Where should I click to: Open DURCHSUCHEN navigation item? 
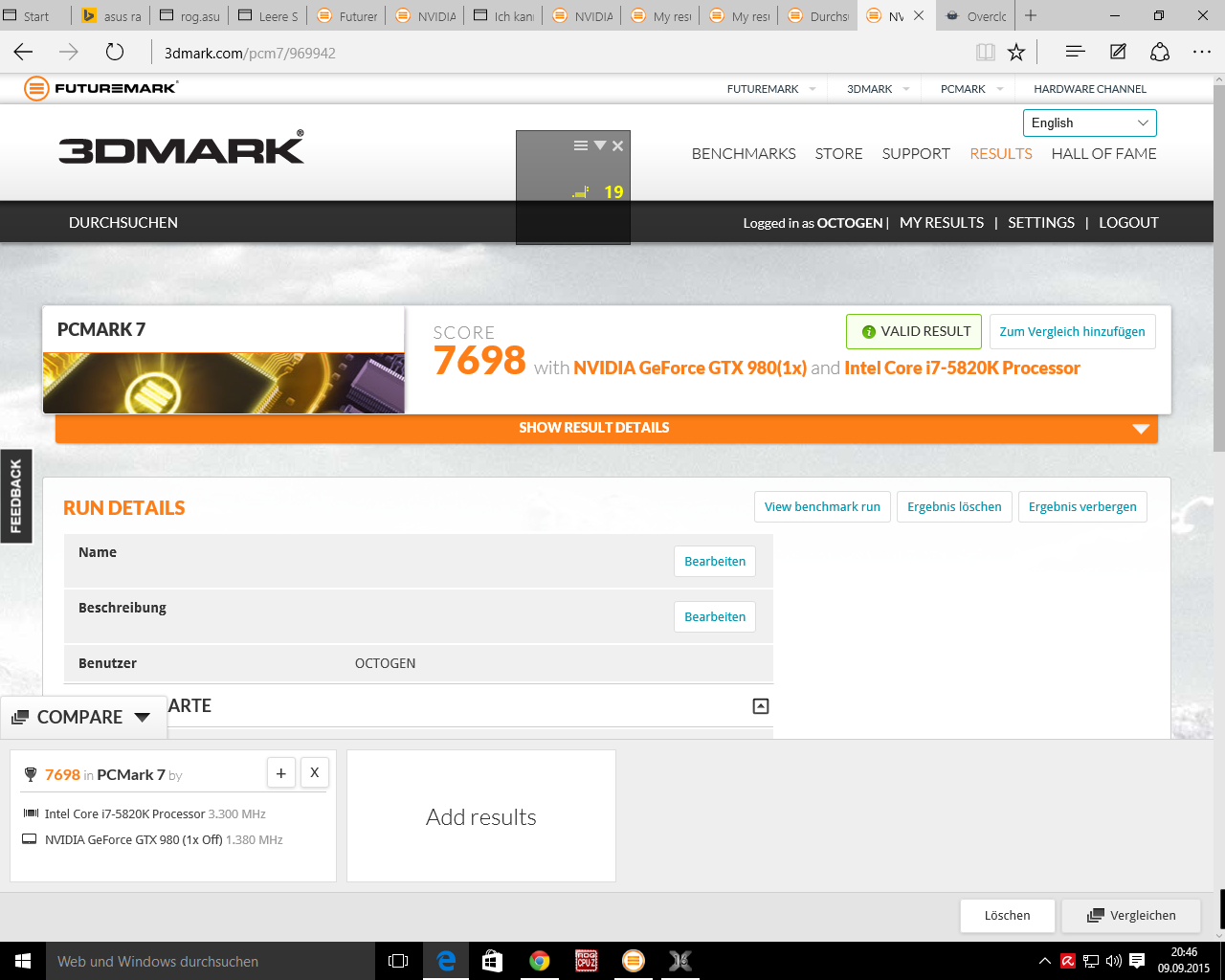coord(123,222)
